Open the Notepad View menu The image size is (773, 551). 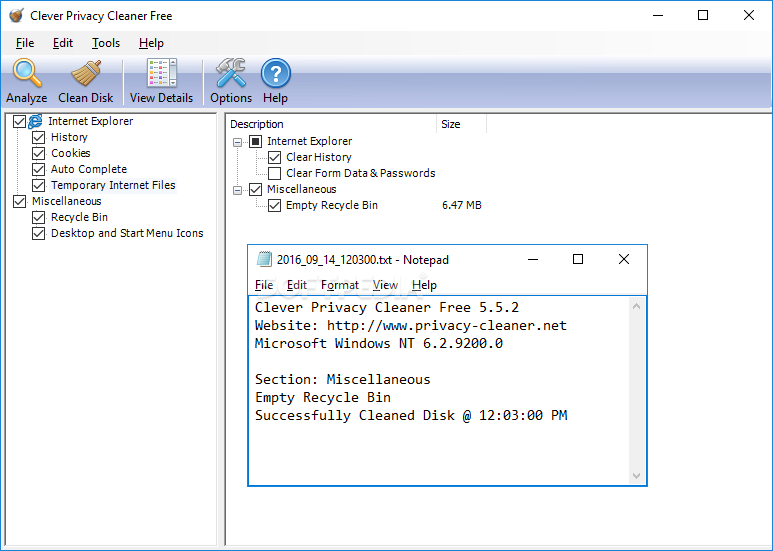point(385,285)
